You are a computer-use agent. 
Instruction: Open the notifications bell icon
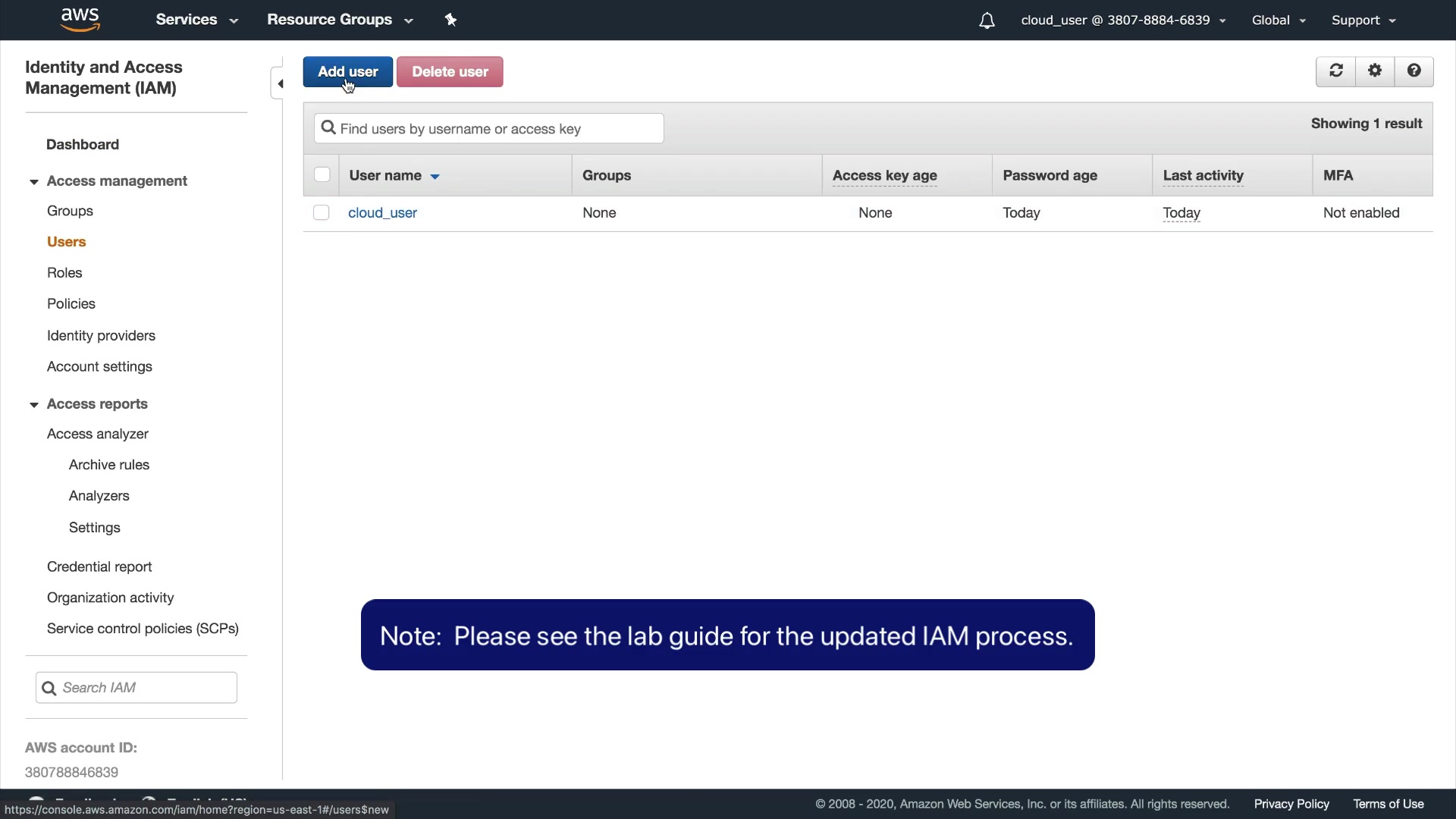point(987,20)
